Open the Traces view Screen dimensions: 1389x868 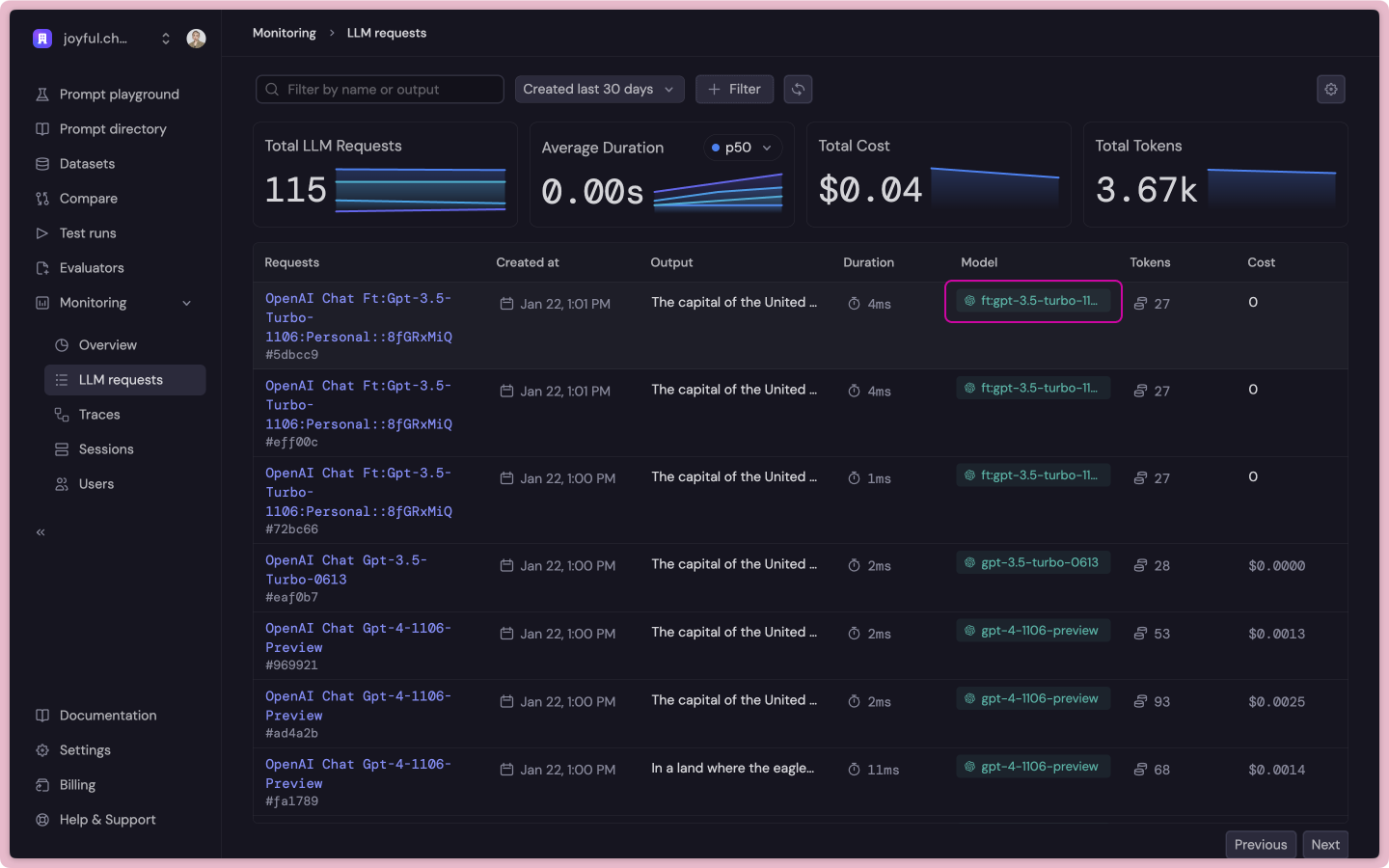point(99,414)
